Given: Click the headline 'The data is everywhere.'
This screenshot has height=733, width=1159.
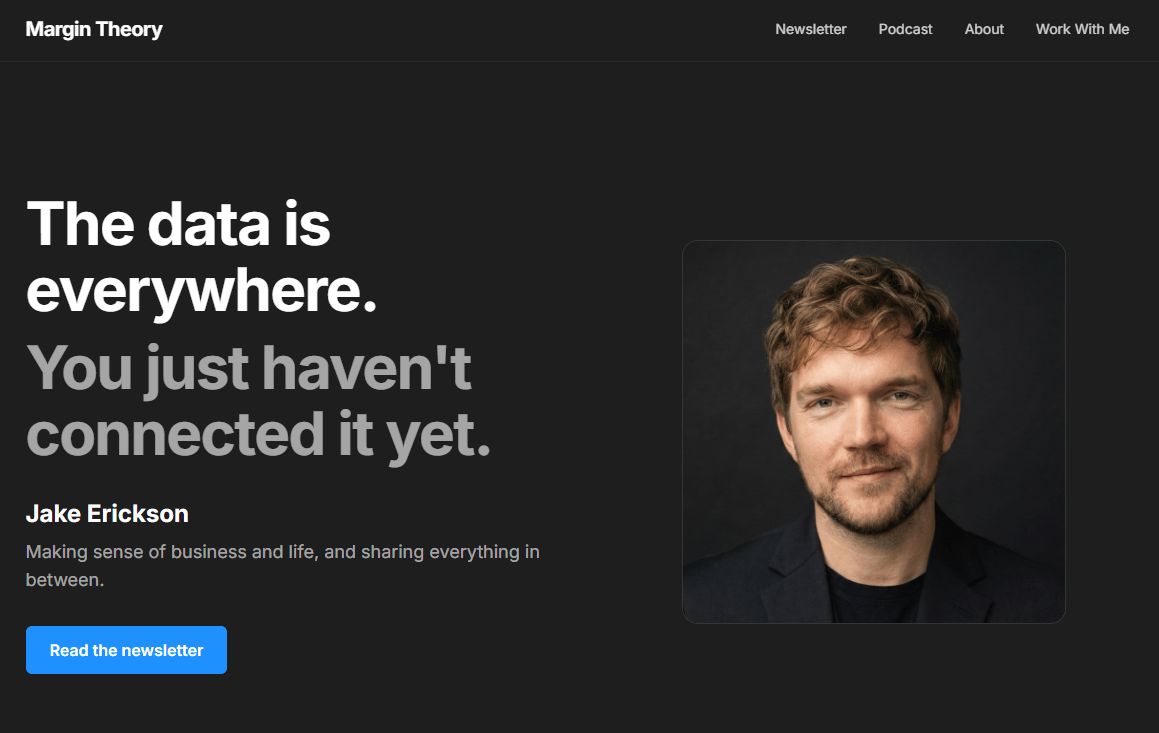Looking at the screenshot, I should click(x=201, y=257).
